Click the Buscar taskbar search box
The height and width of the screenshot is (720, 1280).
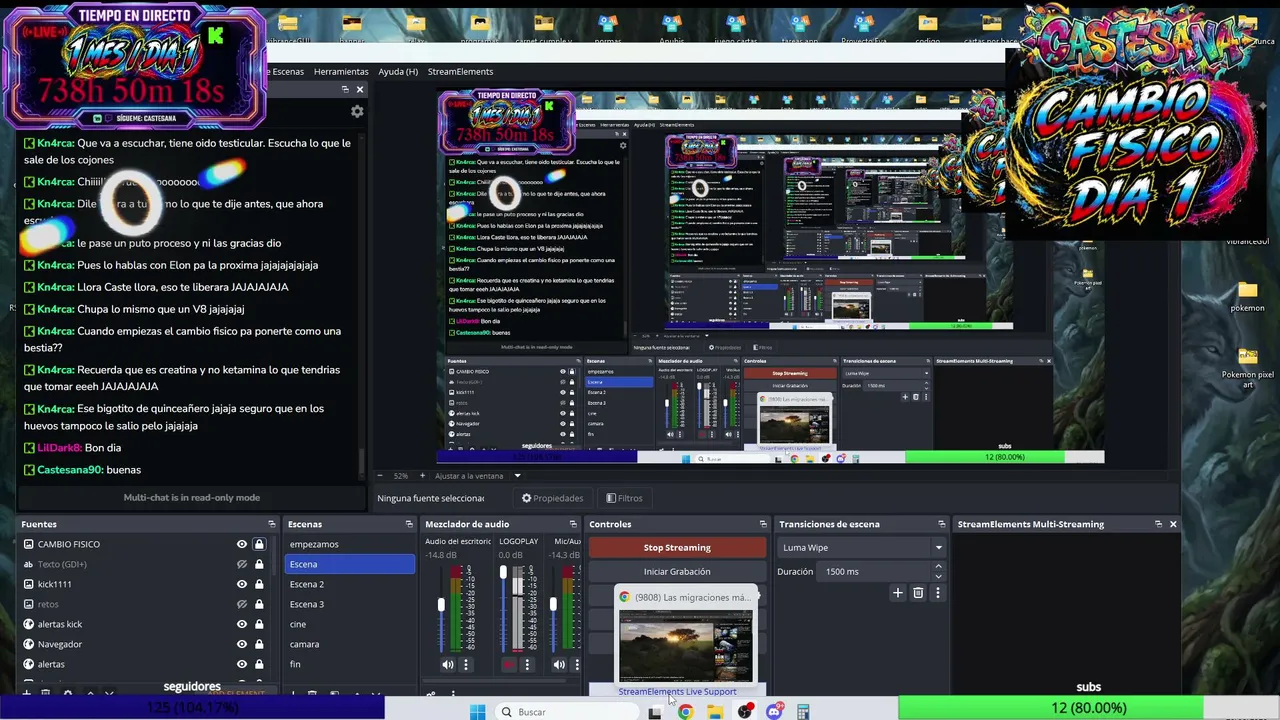[566, 712]
